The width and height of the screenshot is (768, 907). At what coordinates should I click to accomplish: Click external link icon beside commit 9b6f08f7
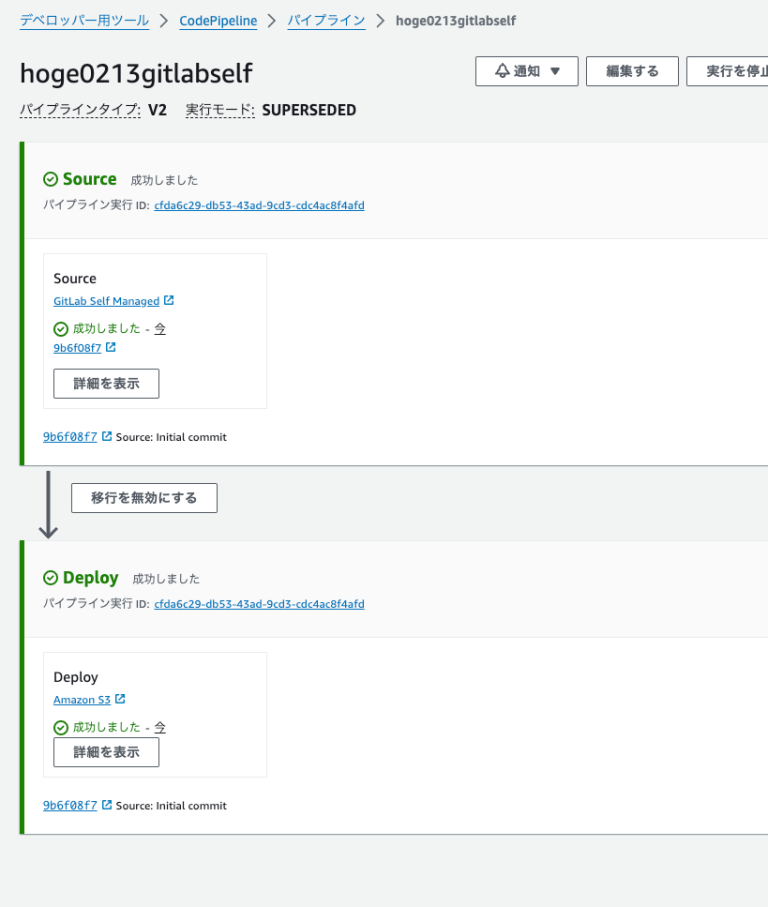[x=113, y=348]
